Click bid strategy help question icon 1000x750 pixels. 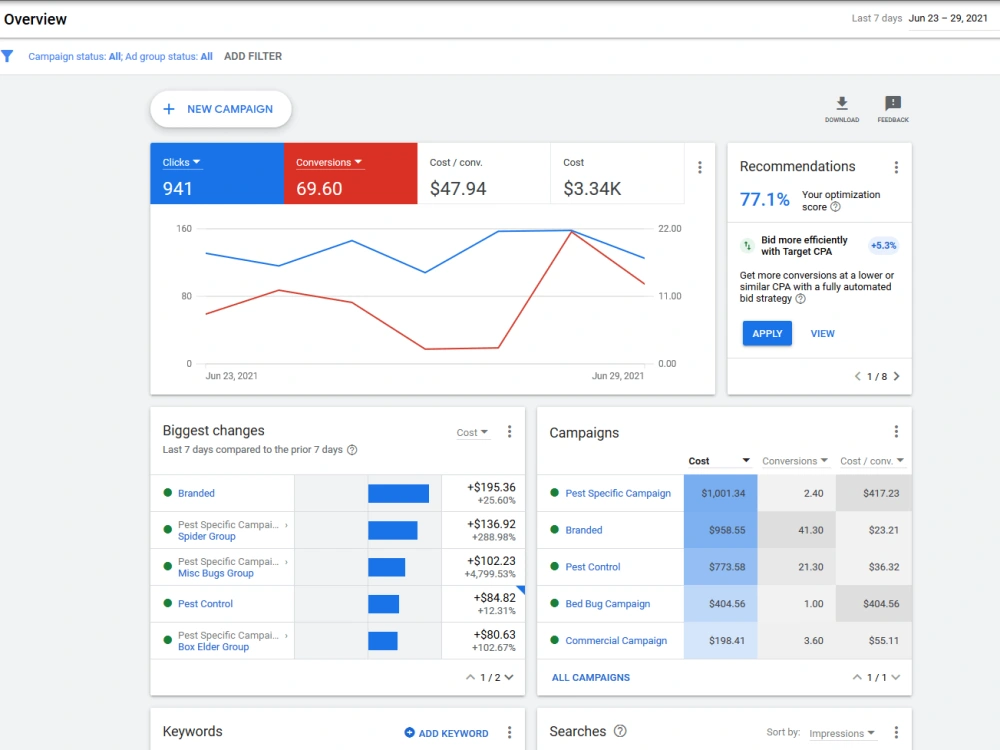click(x=800, y=298)
